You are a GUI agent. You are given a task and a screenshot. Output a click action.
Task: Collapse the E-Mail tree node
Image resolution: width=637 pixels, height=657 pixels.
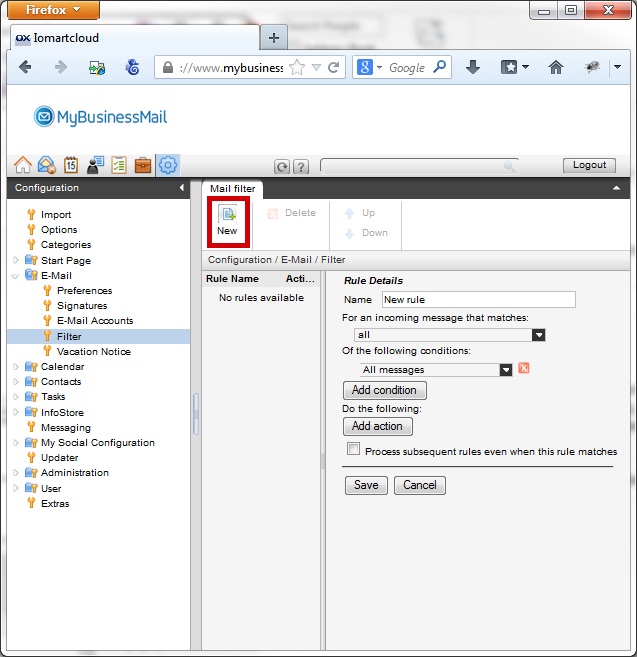pyautogui.click(x=15, y=276)
